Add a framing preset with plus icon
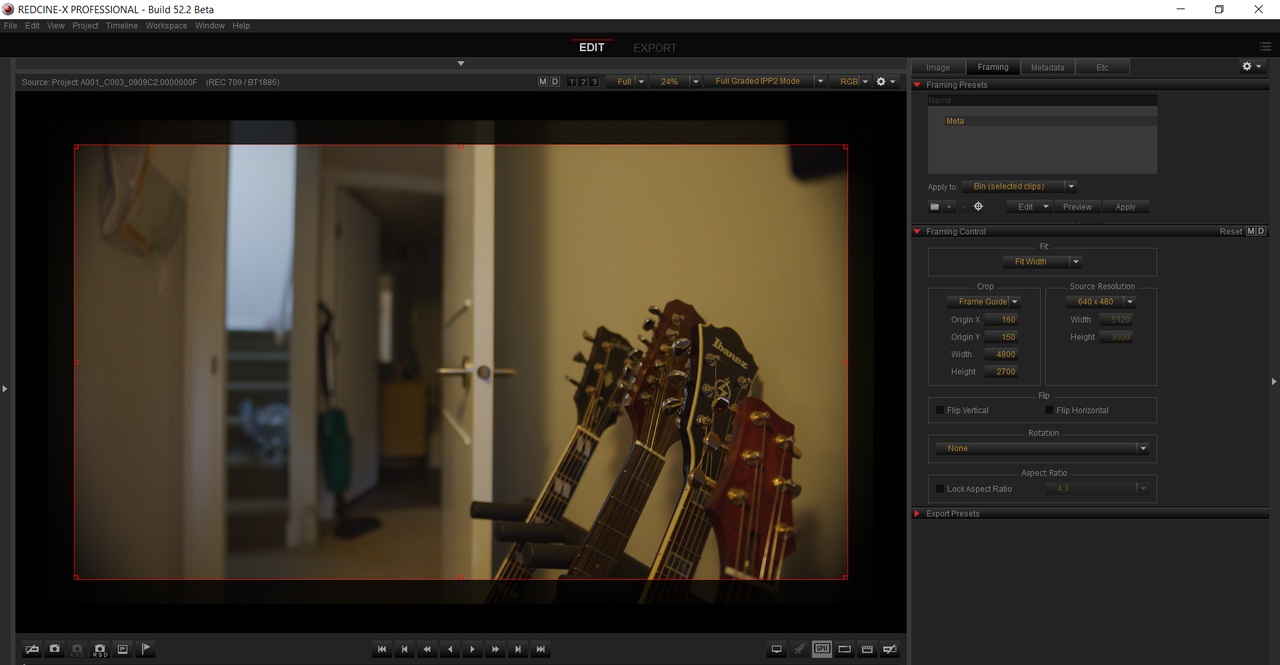Image resolution: width=1280 pixels, height=665 pixels. click(x=949, y=207)
